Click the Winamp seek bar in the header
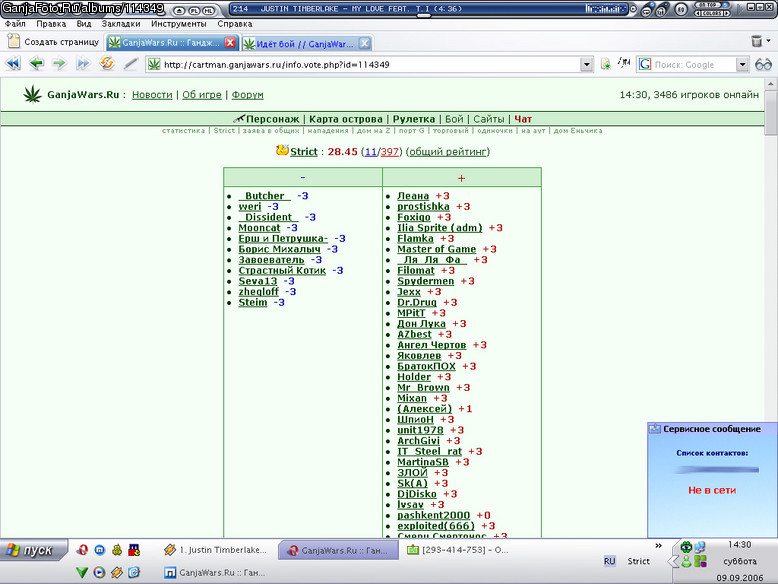778x584 pixels. point(429,15)
